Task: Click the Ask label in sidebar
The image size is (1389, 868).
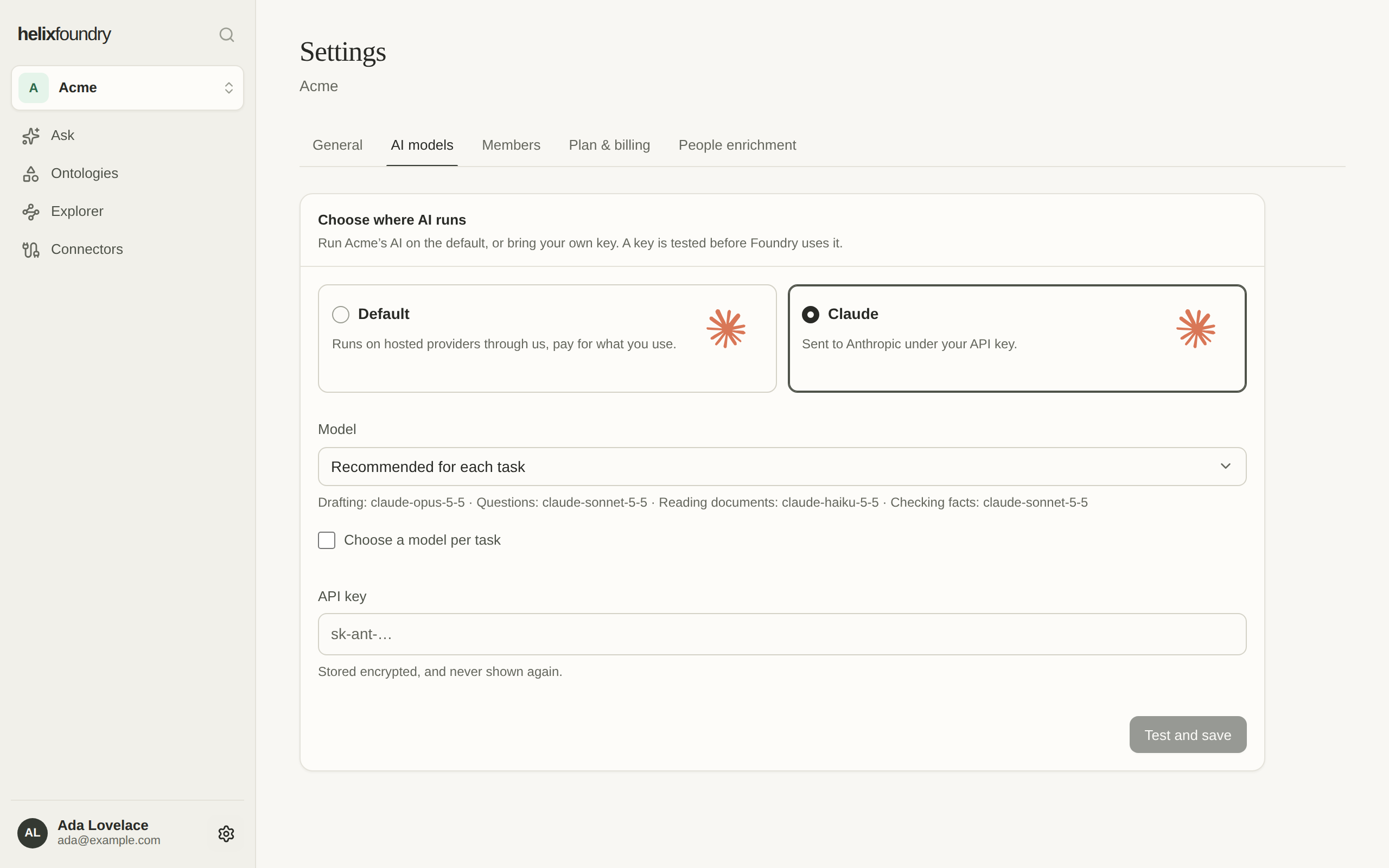Action: coord(62,136)
